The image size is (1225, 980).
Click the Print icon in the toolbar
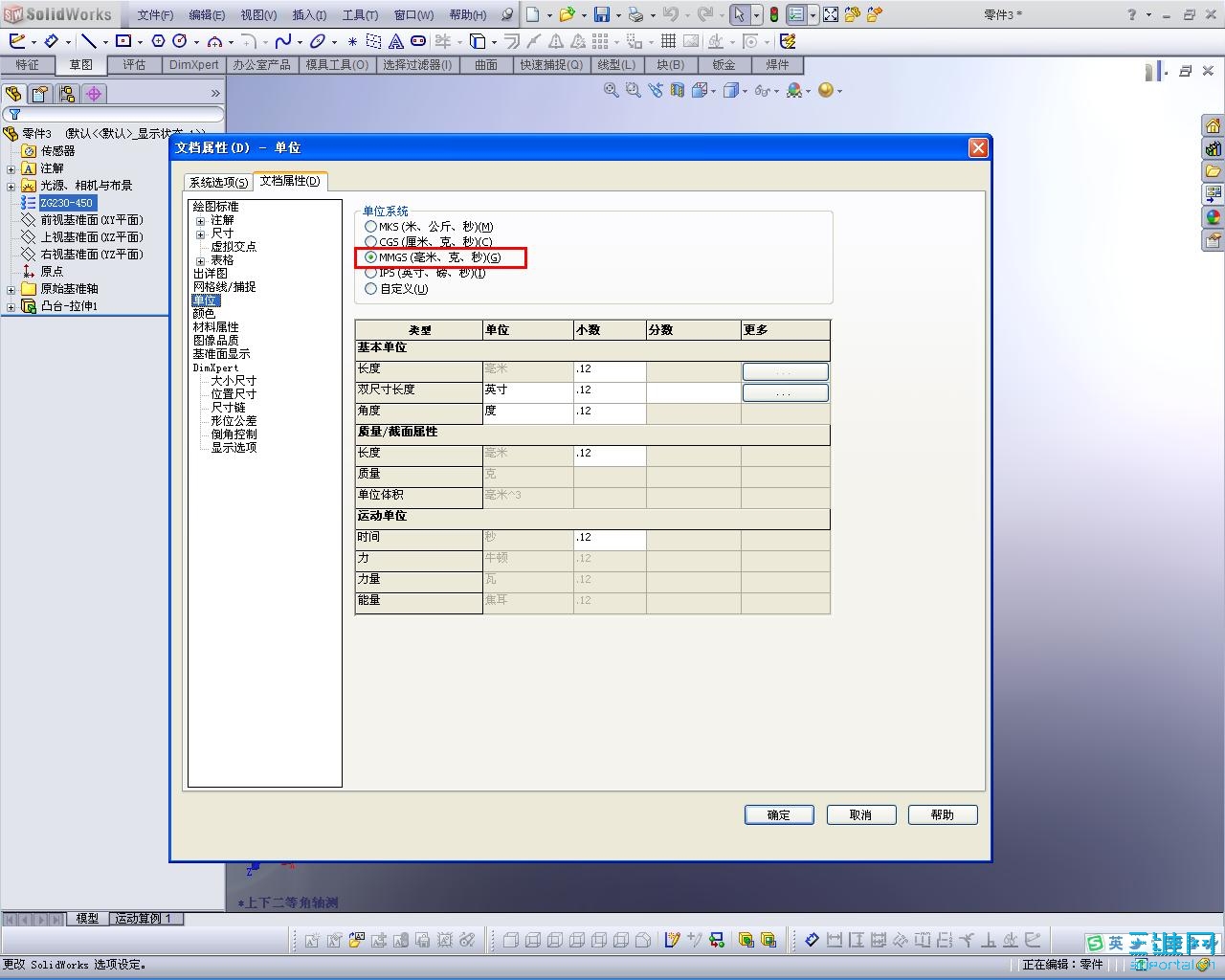635,14
